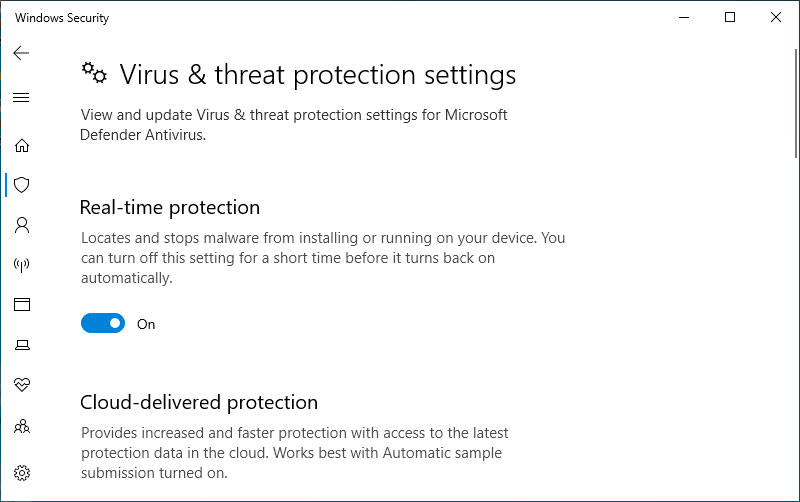Go back using the back arrow

pos(21,53)
